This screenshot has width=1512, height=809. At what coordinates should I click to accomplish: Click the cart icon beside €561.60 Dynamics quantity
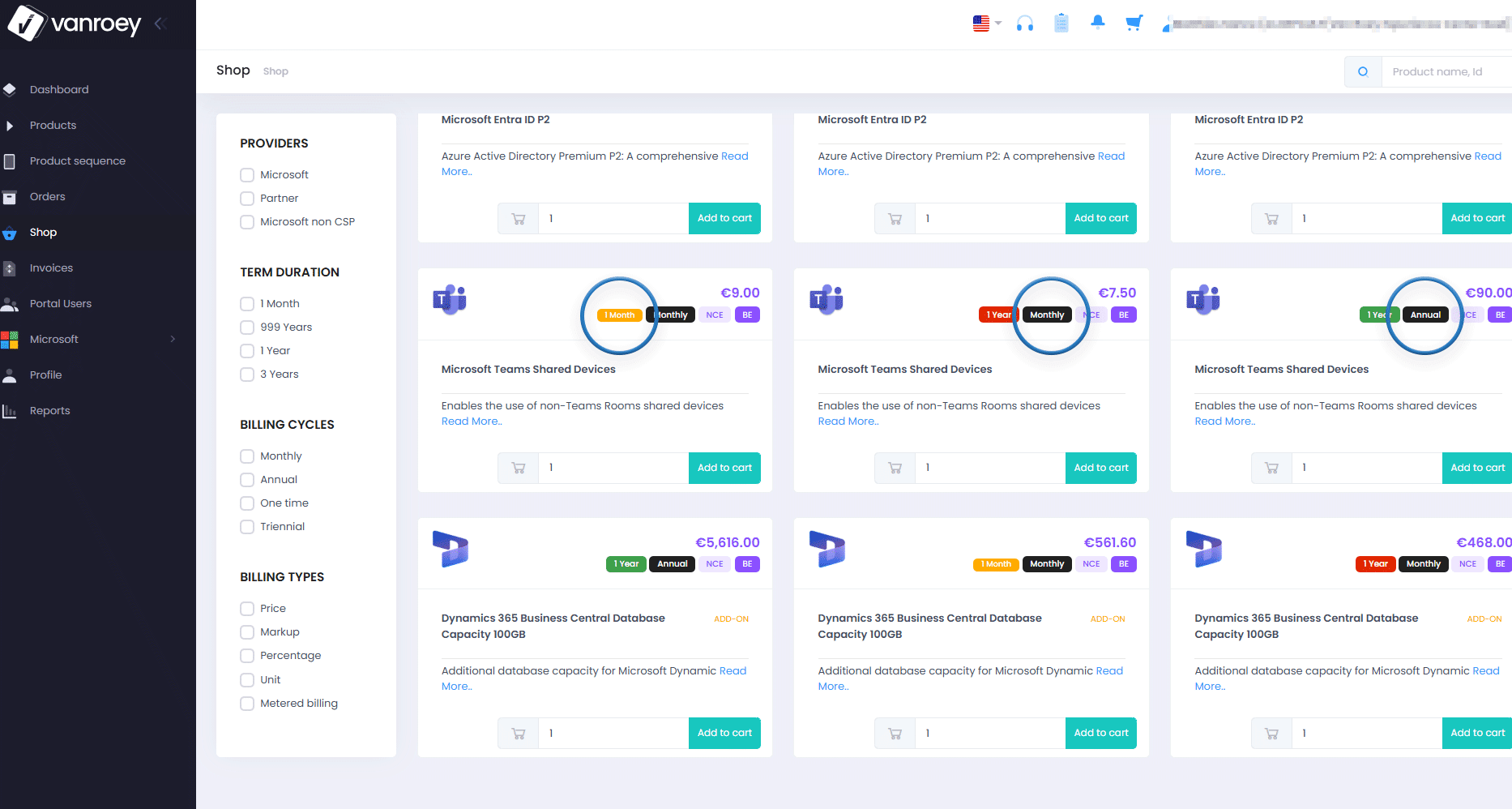(895, 733)
